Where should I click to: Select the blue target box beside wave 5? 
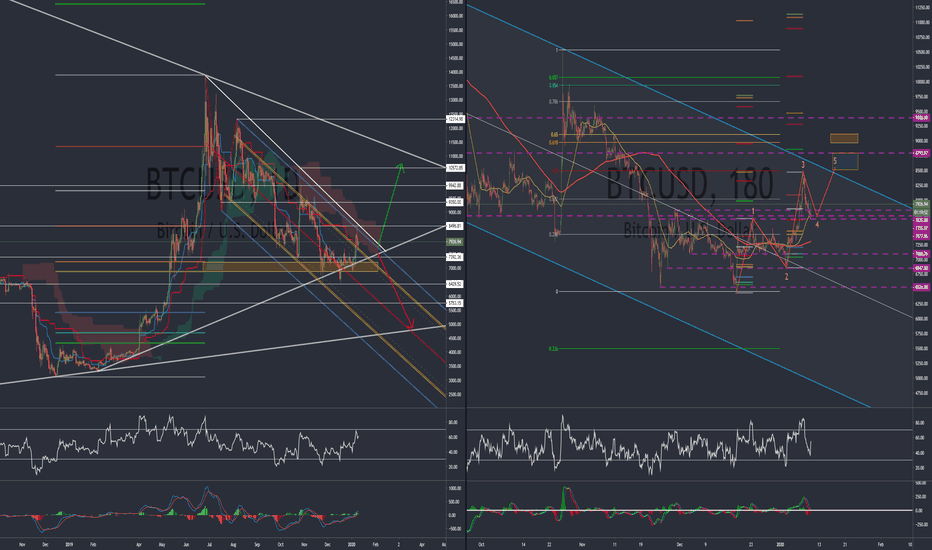point(845,161)
